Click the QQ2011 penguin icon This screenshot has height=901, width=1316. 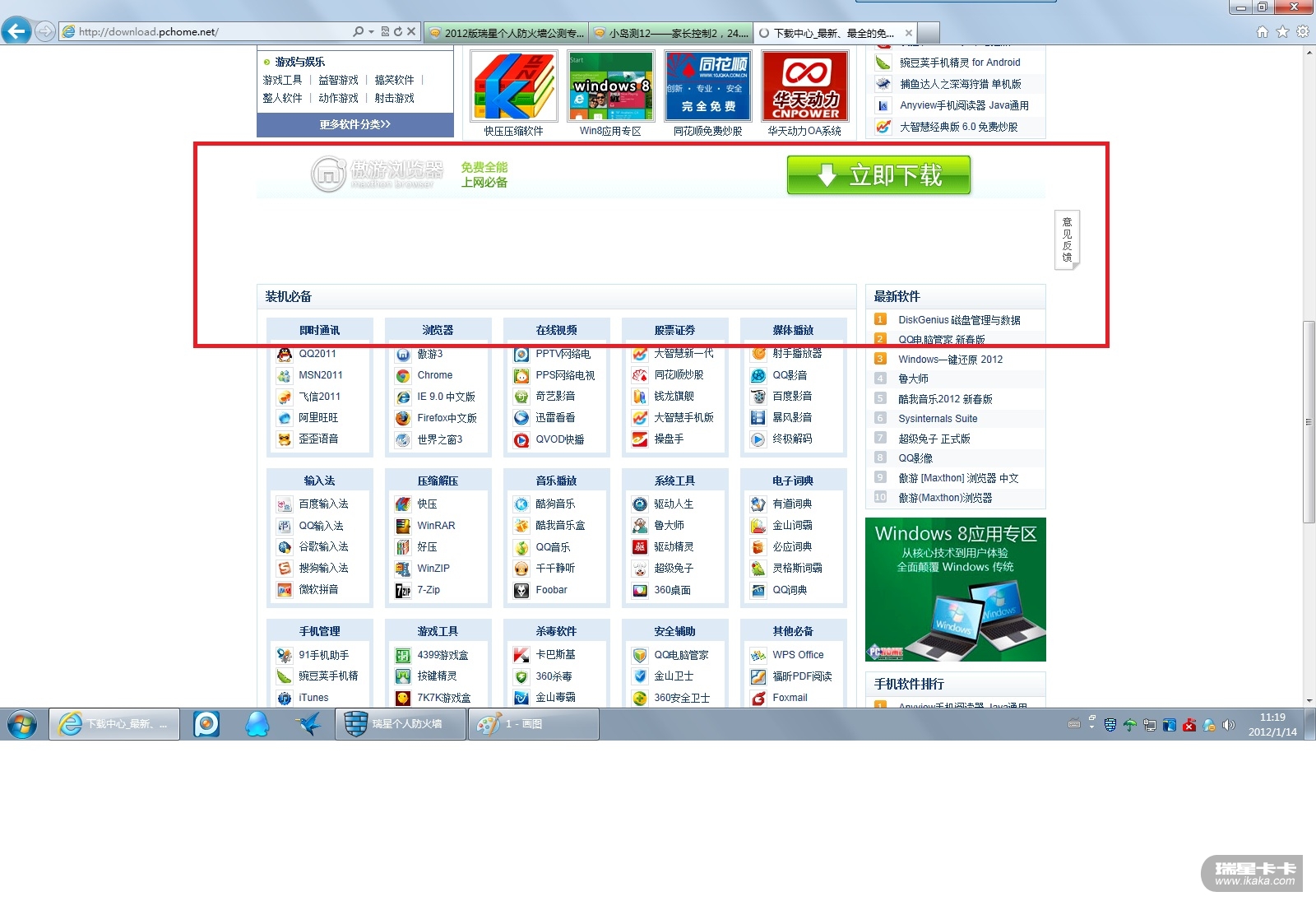[x=285, y=354]
